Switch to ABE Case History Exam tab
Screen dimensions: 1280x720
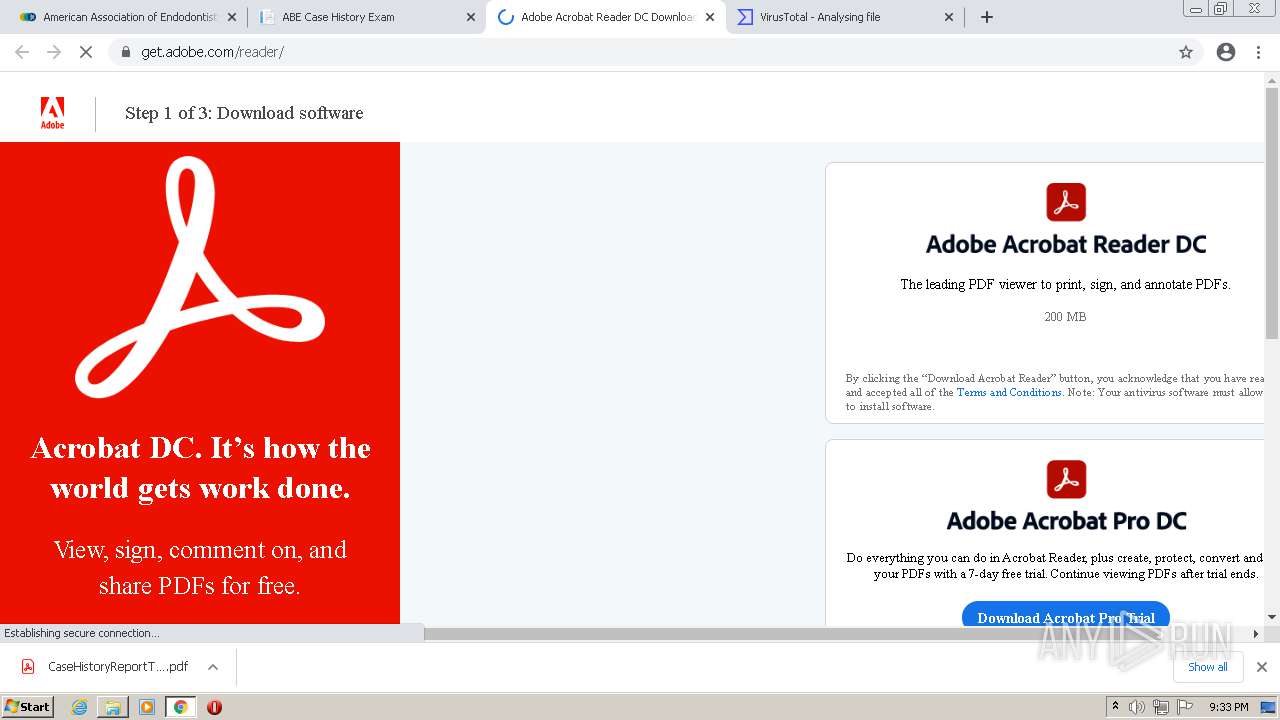pyautogui.click(x=366, y=17)
